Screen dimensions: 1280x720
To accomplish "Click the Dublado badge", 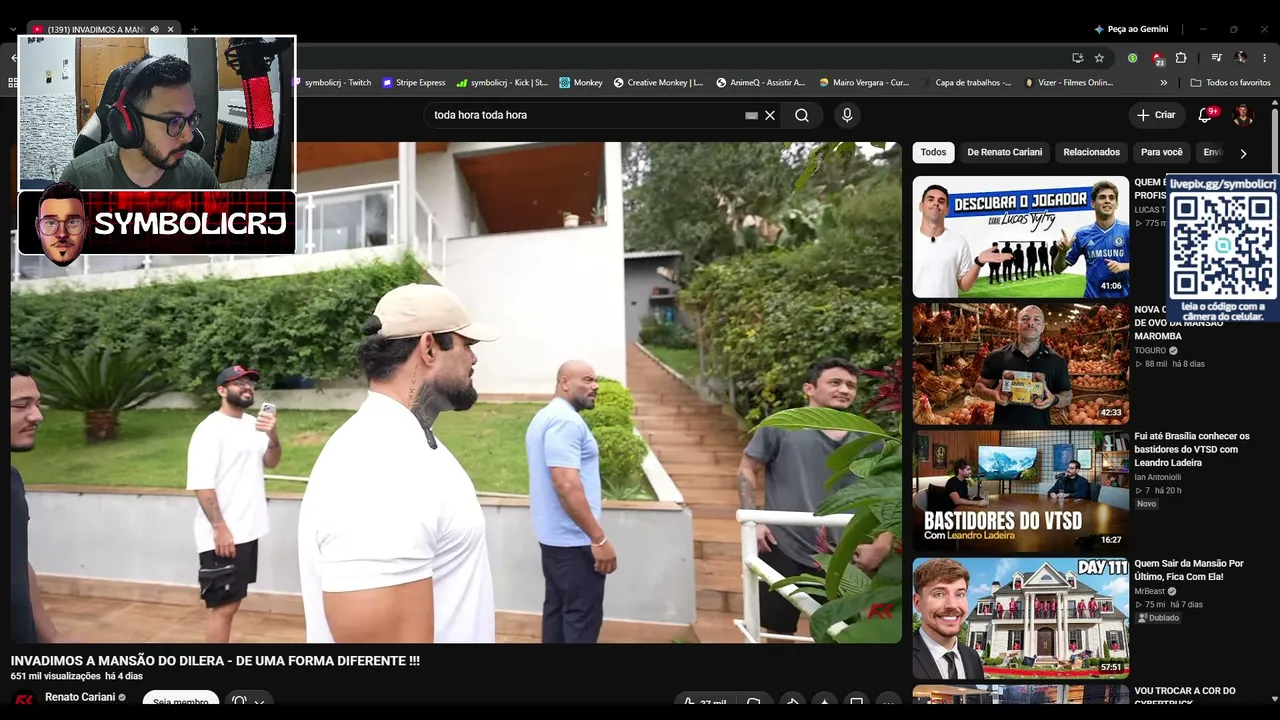I will tap(1158, 618).
